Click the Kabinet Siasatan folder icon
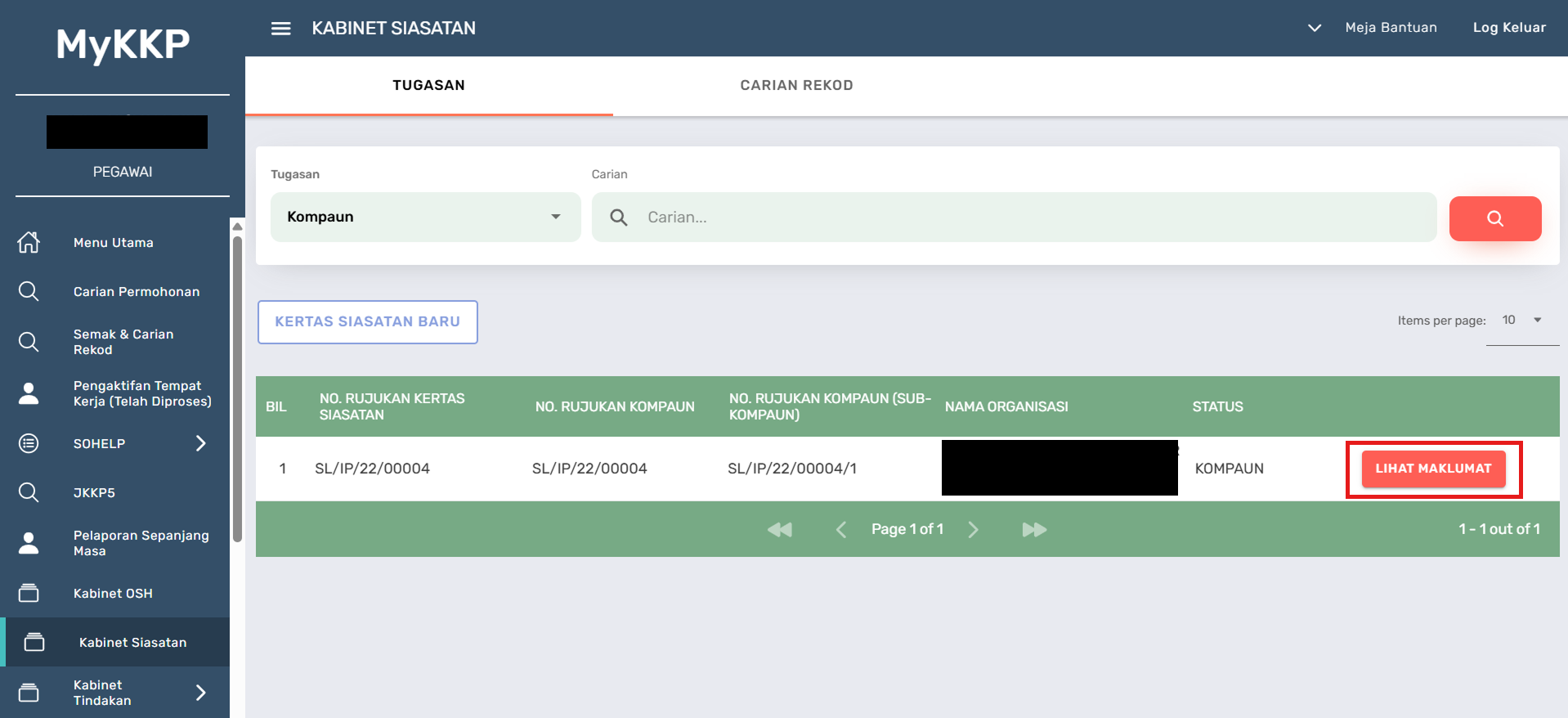 pos(34,642)
